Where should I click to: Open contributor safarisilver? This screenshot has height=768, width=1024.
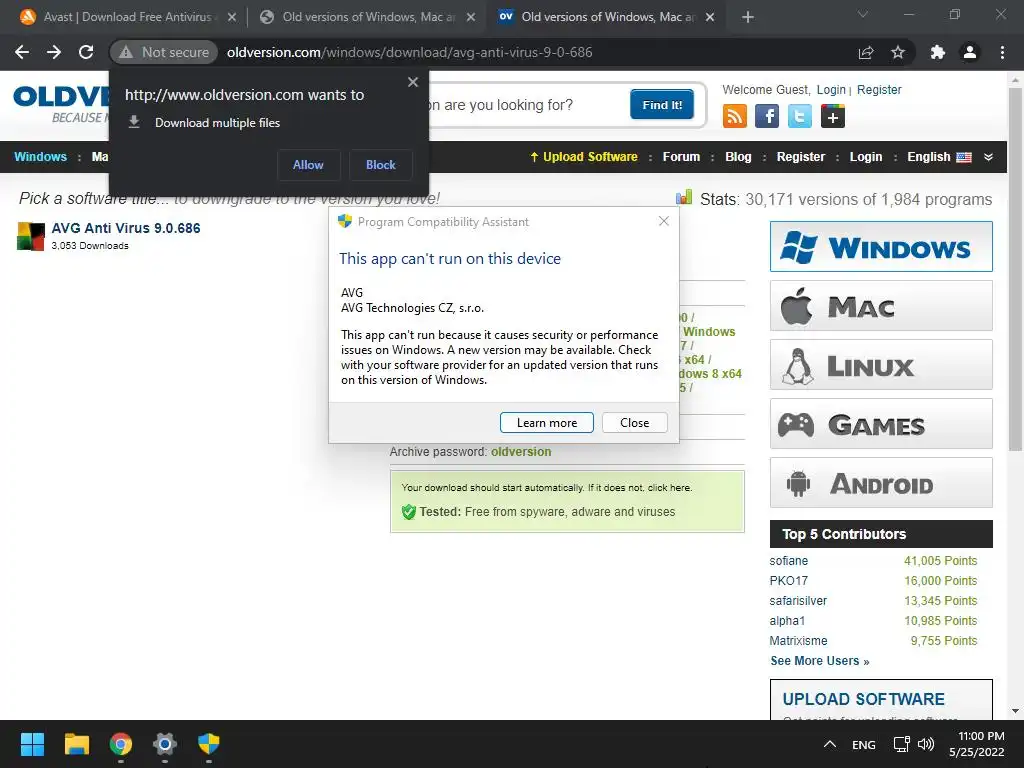coord(798,600)
